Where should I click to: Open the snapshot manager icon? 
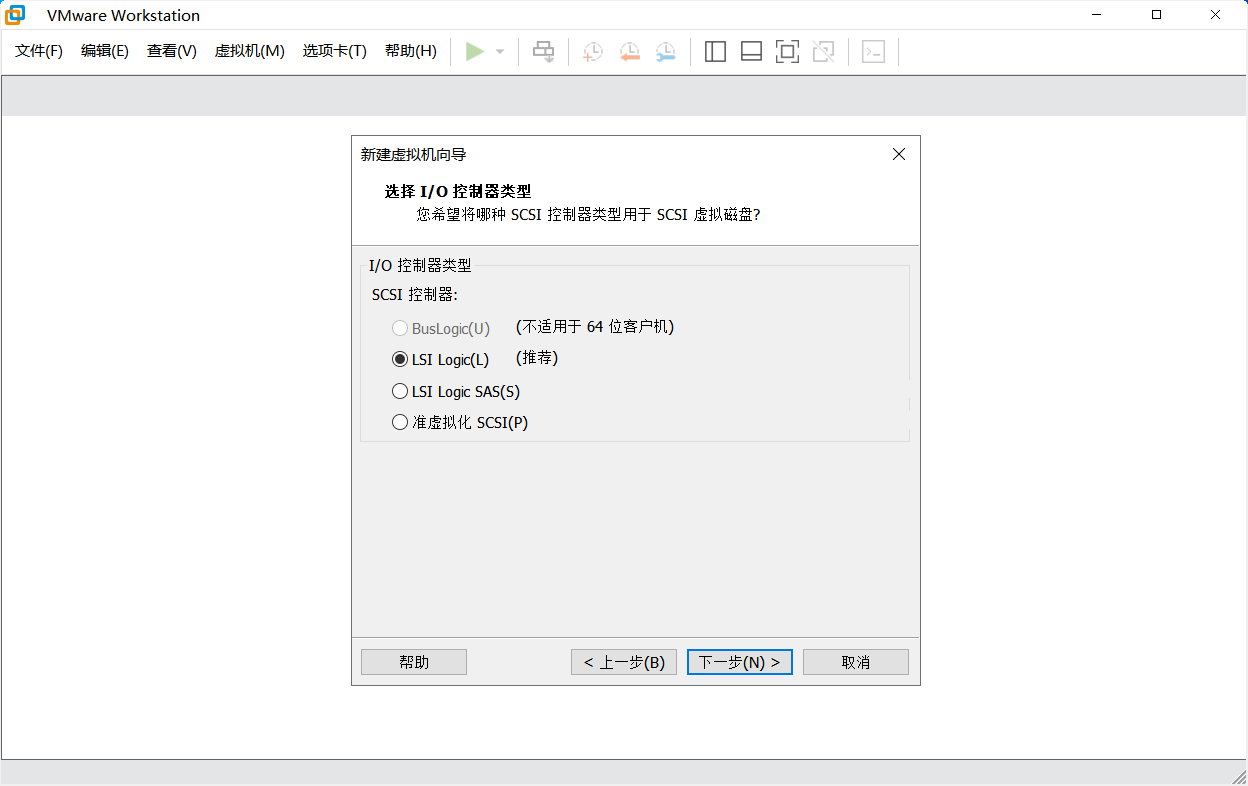[665, 52]
